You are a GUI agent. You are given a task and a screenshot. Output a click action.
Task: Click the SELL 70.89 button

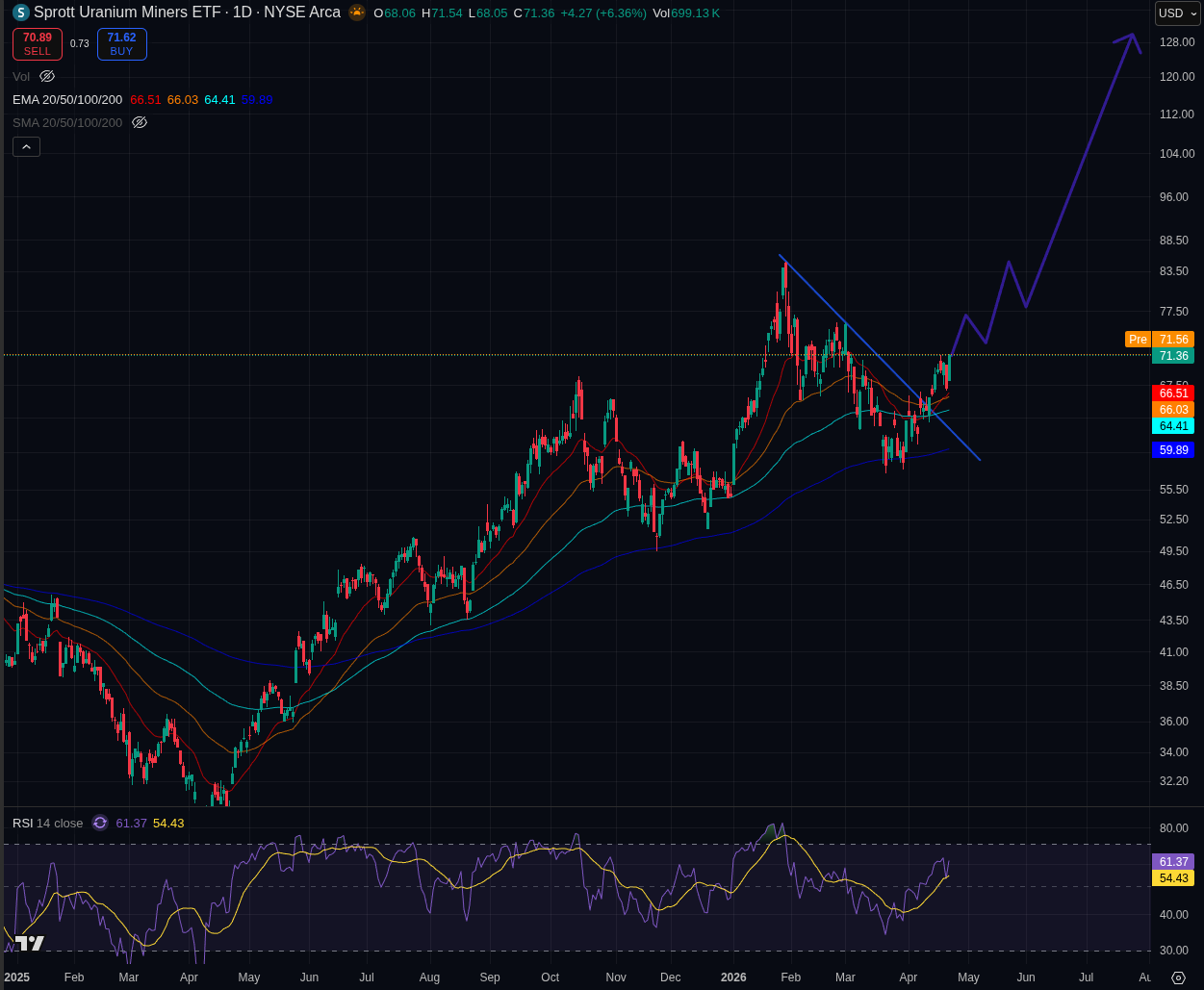pyautogui.click(x=38, y=44)
